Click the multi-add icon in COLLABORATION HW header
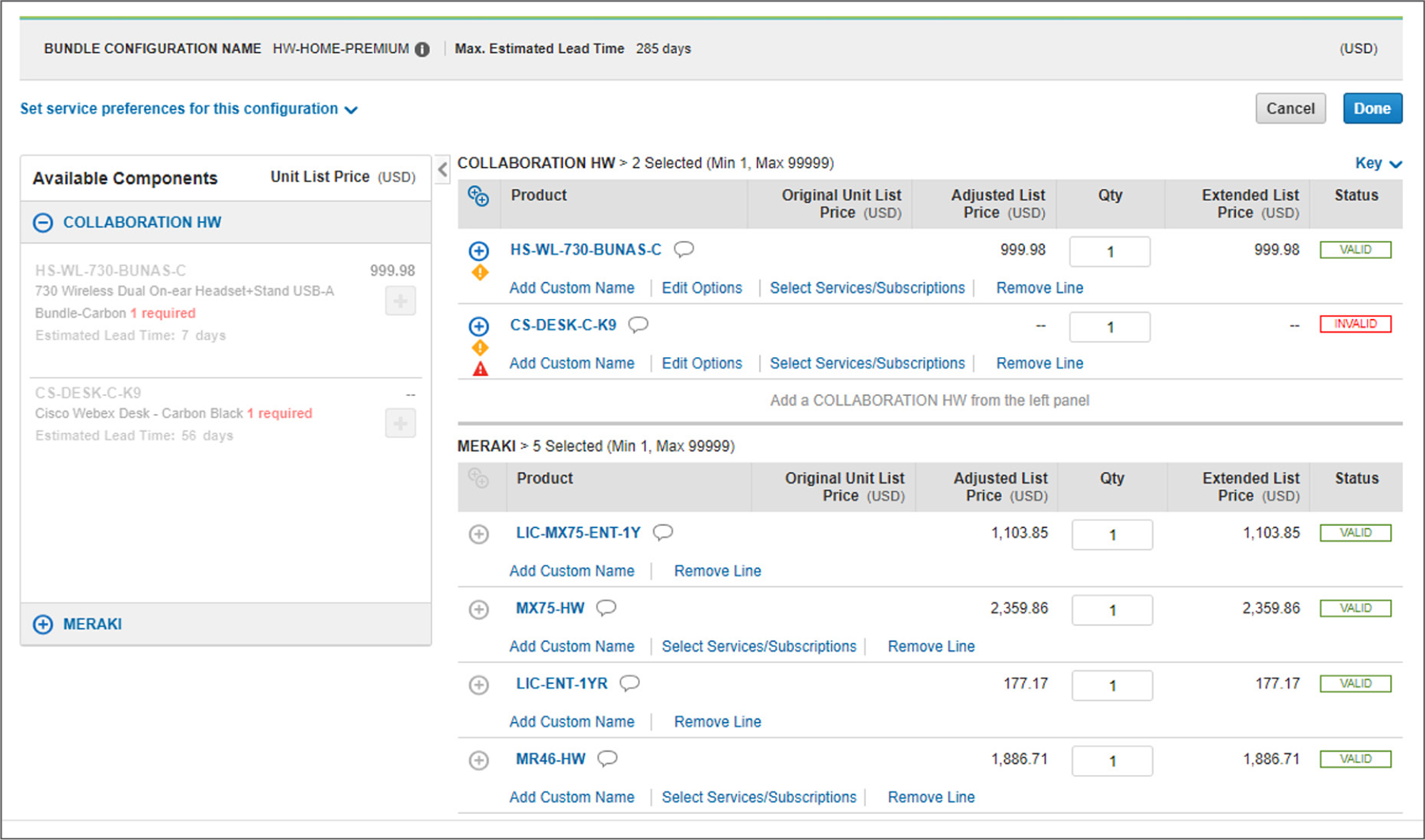The height and width of the screenshot is (840, 1425). 478,196
